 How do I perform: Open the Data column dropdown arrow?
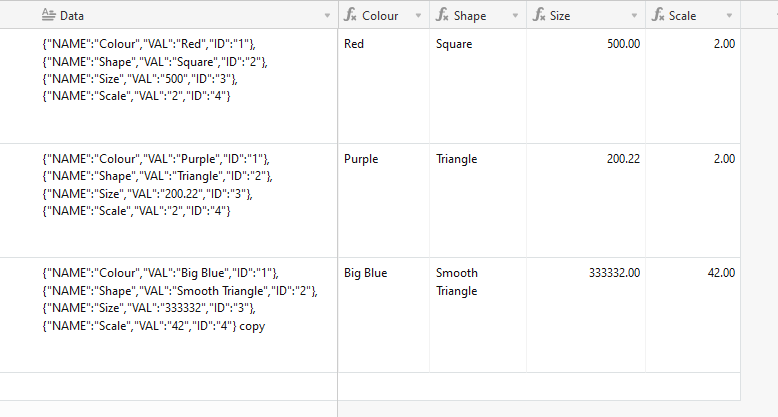coord(327,16)
